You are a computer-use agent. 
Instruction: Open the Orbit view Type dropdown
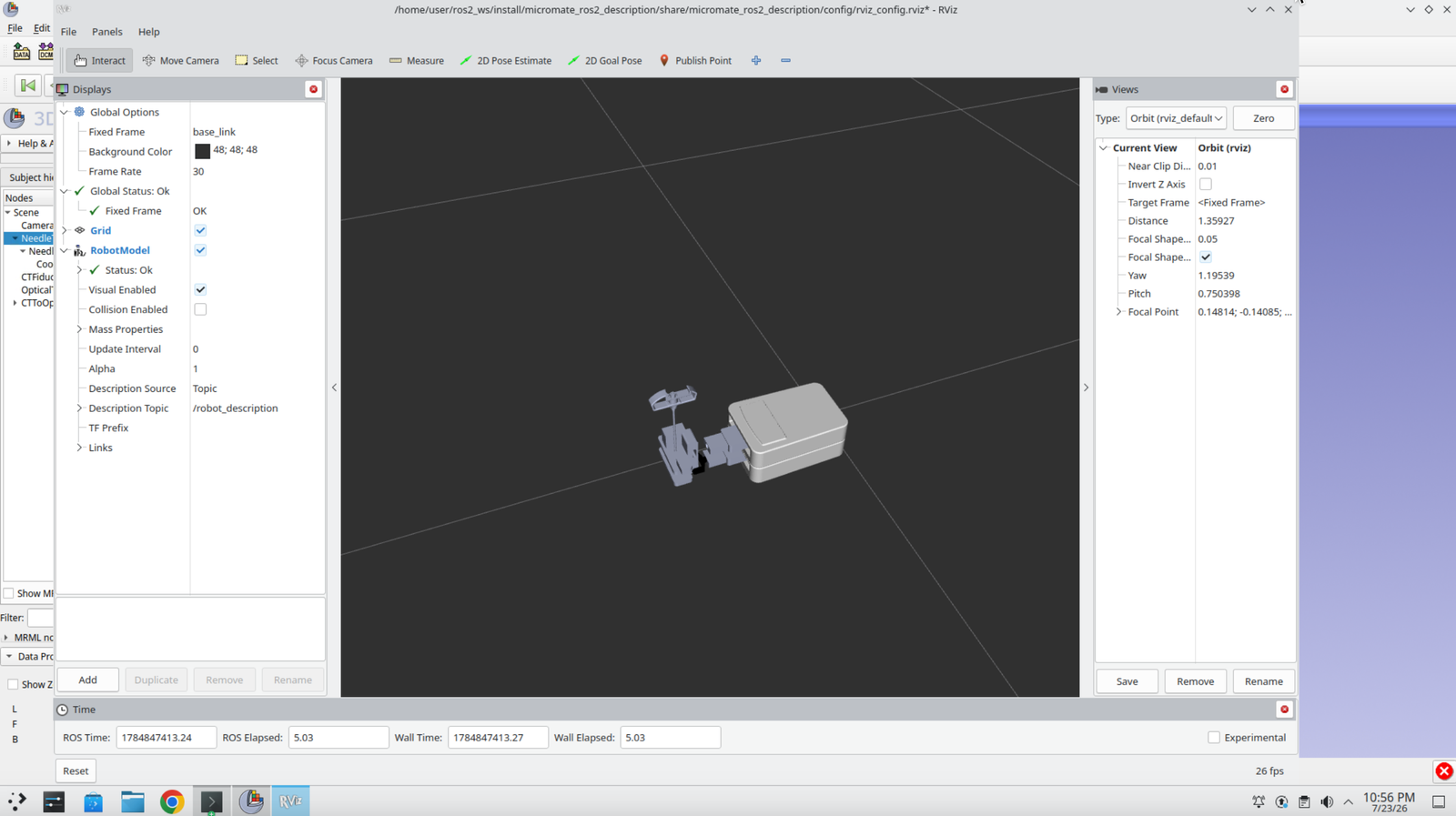click(x=1176, y=118)
